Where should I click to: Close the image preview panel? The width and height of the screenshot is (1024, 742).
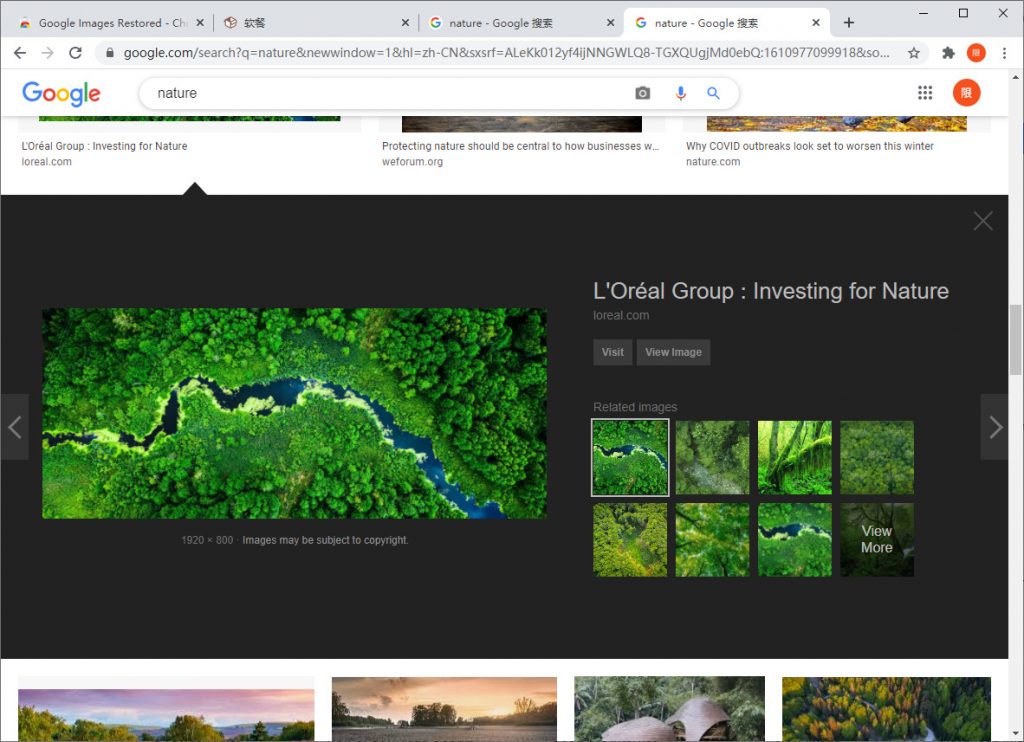coord(983,221)
